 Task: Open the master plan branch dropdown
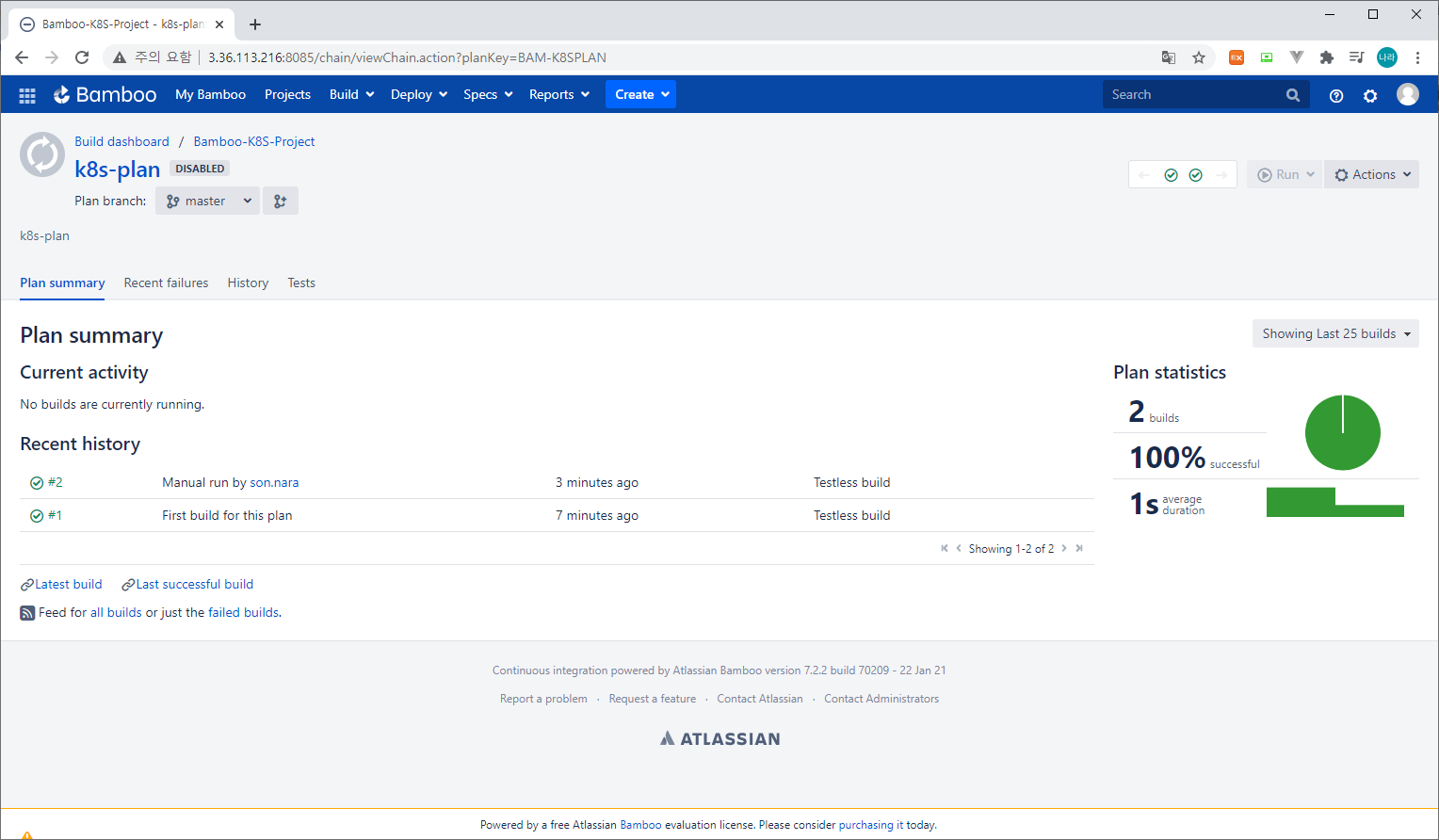point(207,201)
